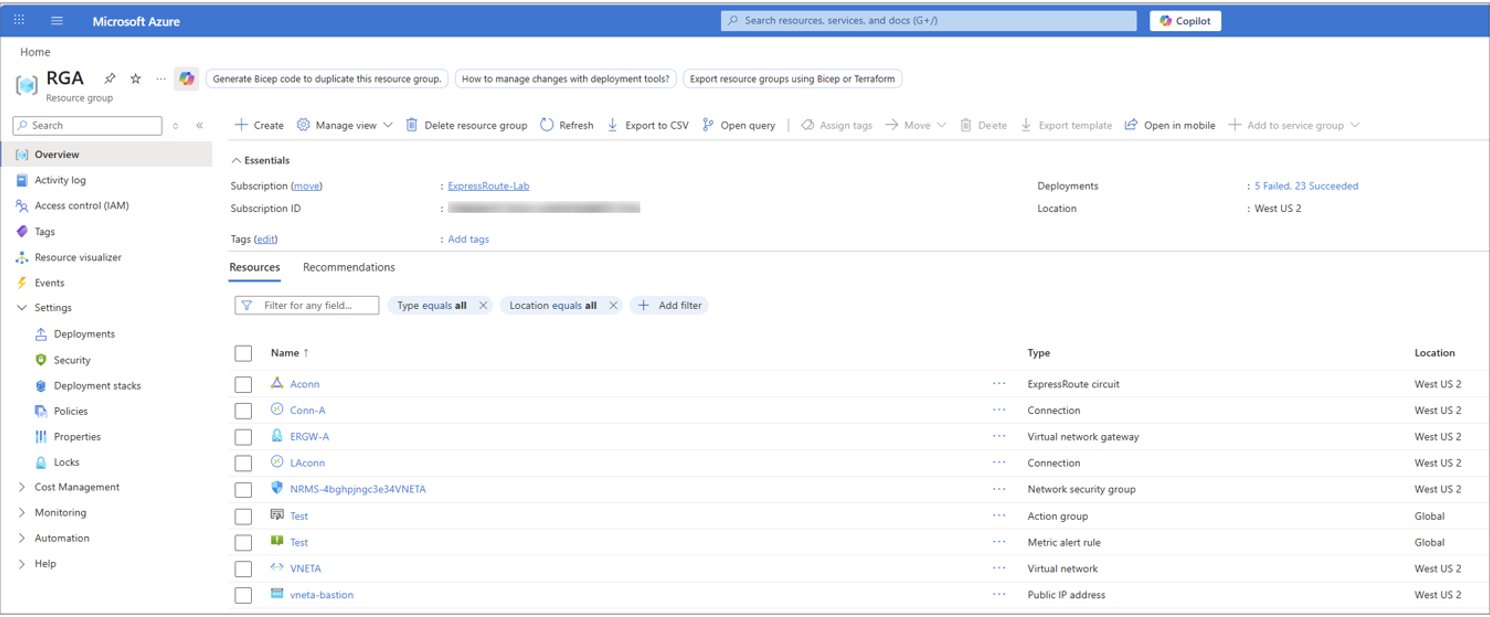Favorite RGA with the star icon
This screenshot has width=1490, height=617.
click(136, 79)
